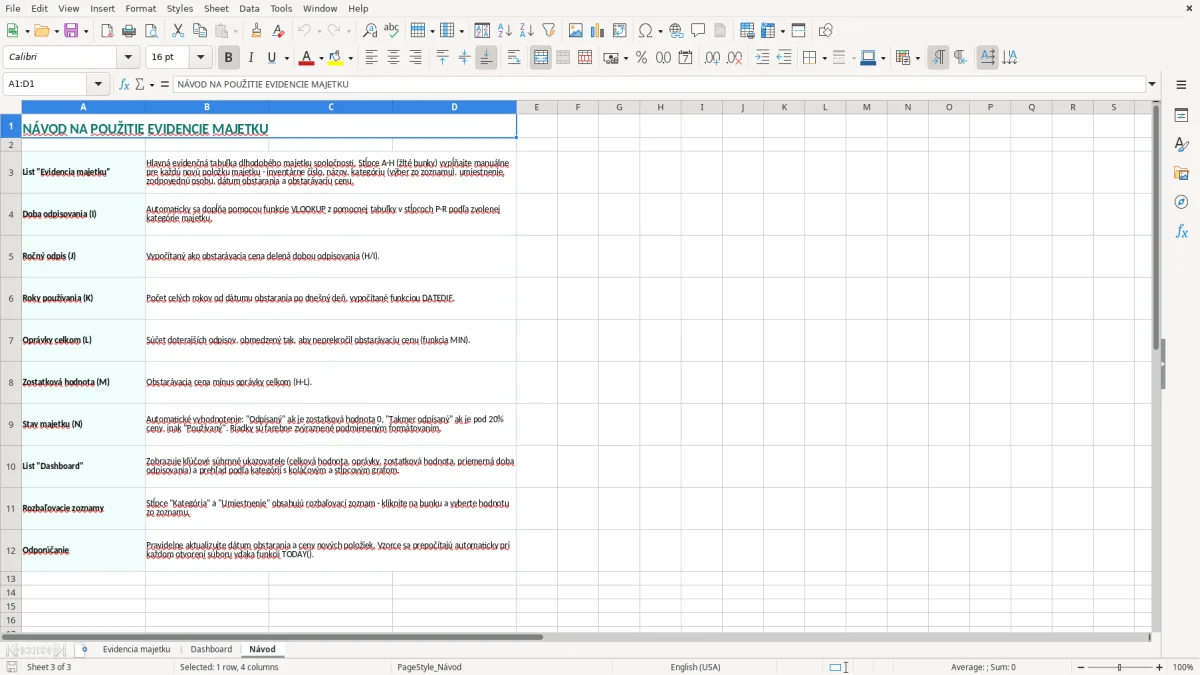Image resolution: width=1200 pixels, height=675 pixels.
Task: Sort descending Z to A
Action: pos(527,31)
